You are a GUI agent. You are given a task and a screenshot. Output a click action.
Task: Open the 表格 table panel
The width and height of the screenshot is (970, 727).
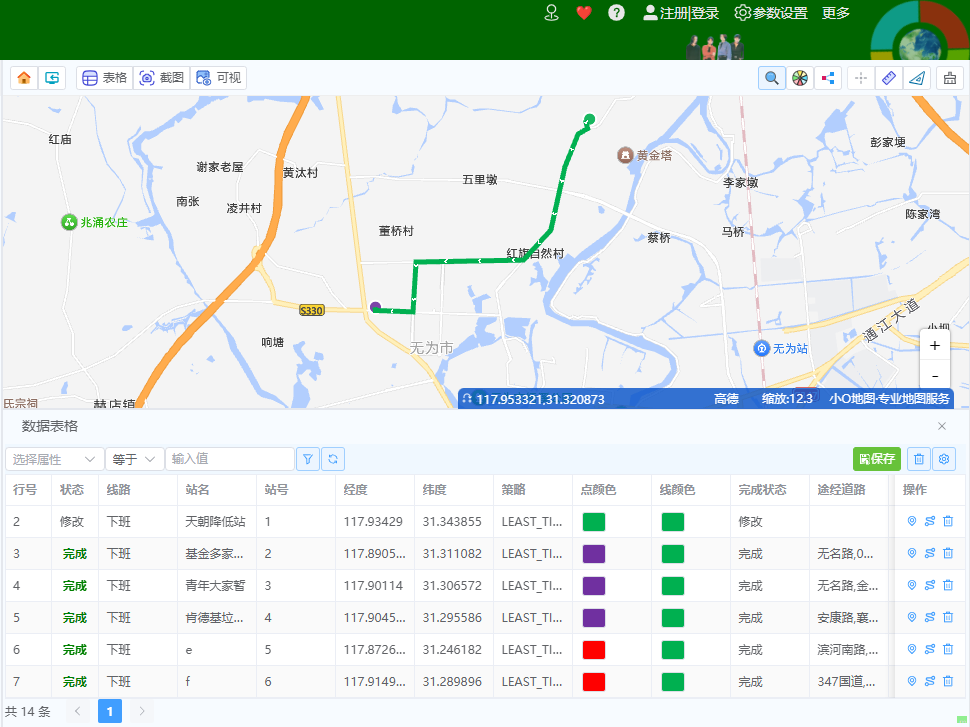105,78
